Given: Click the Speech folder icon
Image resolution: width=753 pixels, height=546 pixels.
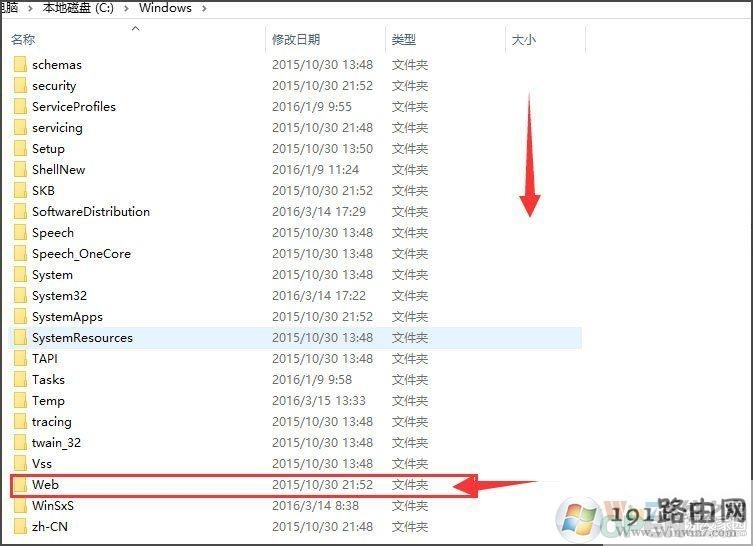Looking at the screenshot, I should (20, 232).
